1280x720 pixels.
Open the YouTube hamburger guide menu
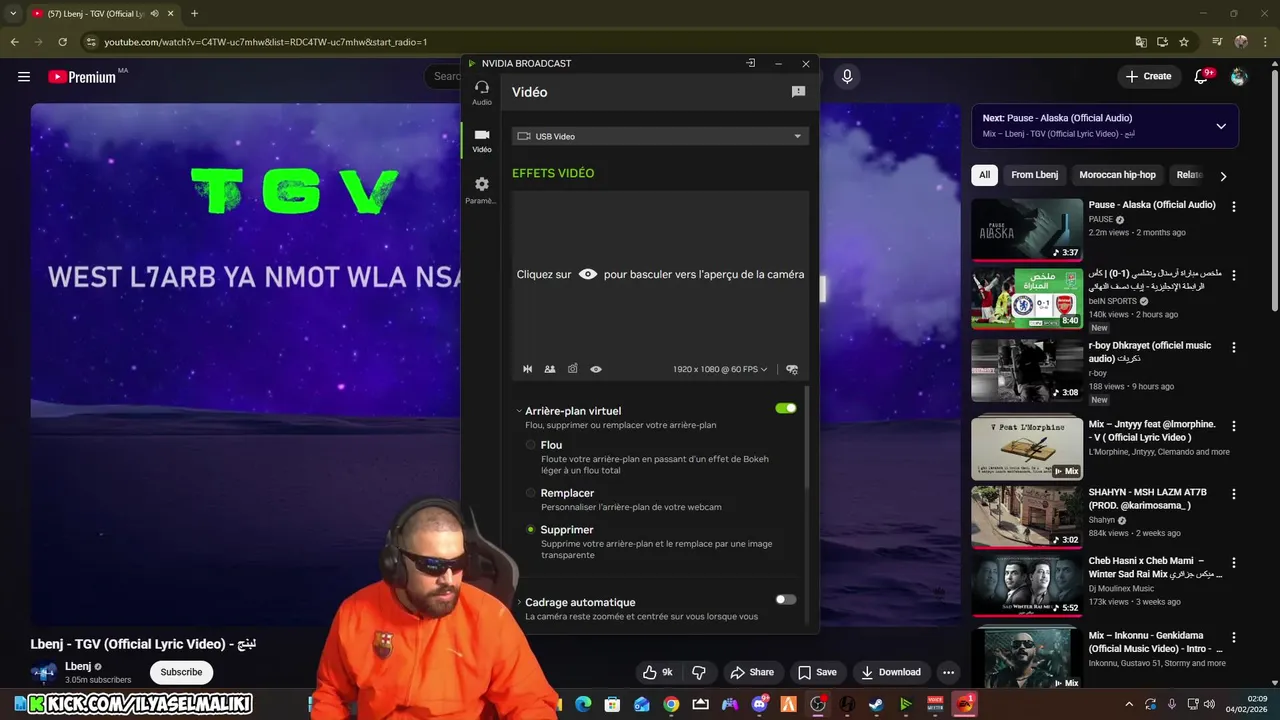pyautogui.click(x=24, y=76)
